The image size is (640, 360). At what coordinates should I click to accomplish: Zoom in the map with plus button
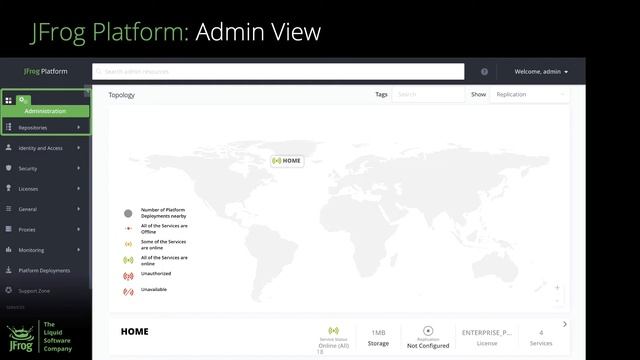point(557,288)
